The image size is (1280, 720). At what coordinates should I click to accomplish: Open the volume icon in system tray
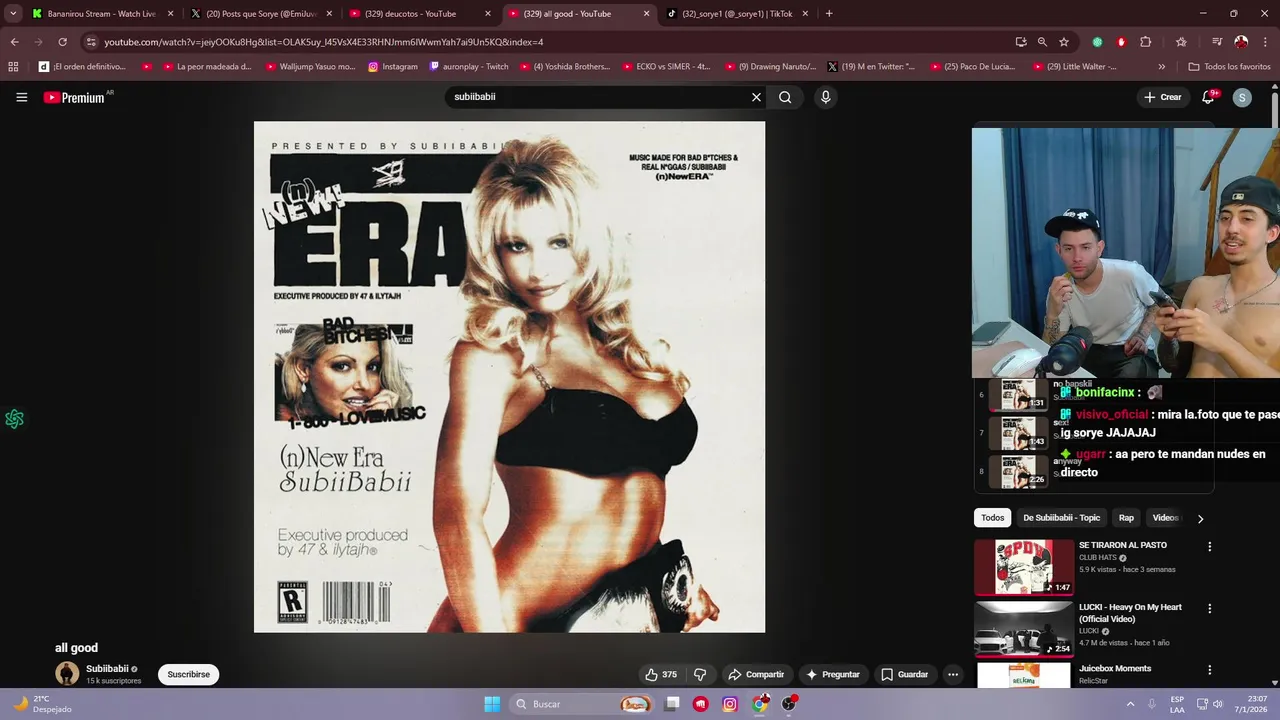pyautogui.click(x=1217, y=704)
